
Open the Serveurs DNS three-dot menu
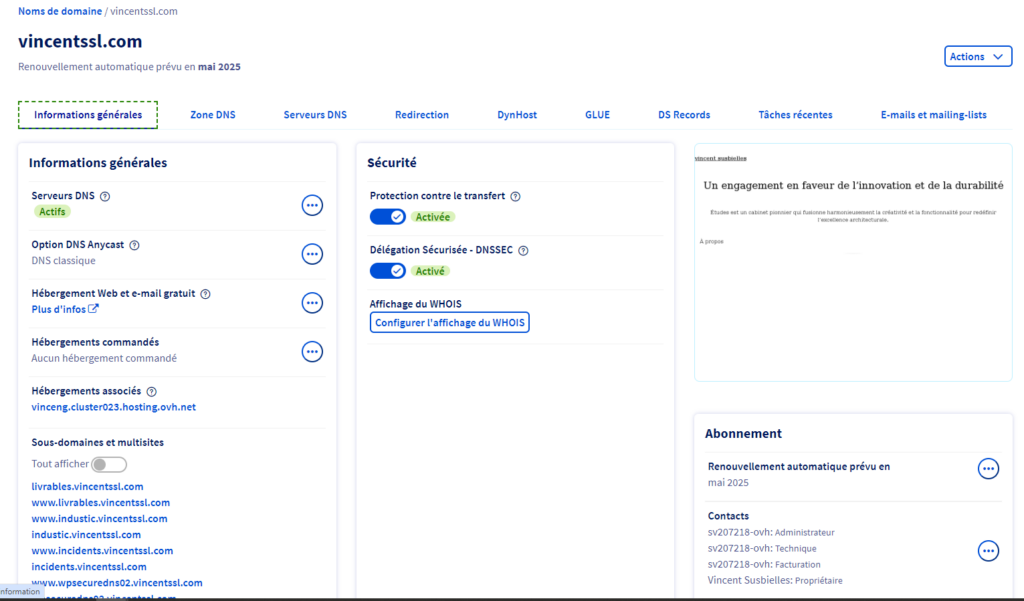(312, 205)
